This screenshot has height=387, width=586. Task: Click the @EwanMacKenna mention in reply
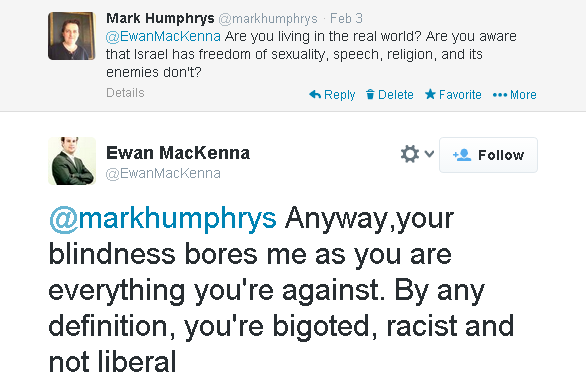click(163, 36)
